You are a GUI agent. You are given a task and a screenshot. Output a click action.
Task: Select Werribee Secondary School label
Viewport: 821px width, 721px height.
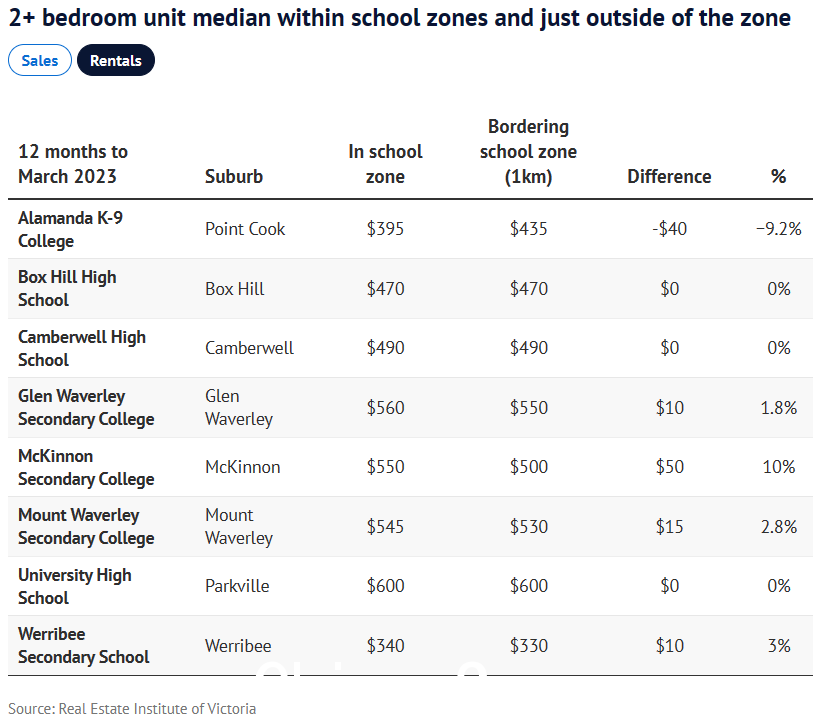84,645
